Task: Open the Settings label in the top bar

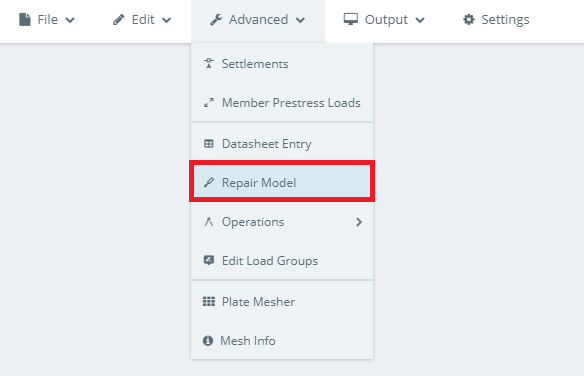Action: tap(505, 19)
